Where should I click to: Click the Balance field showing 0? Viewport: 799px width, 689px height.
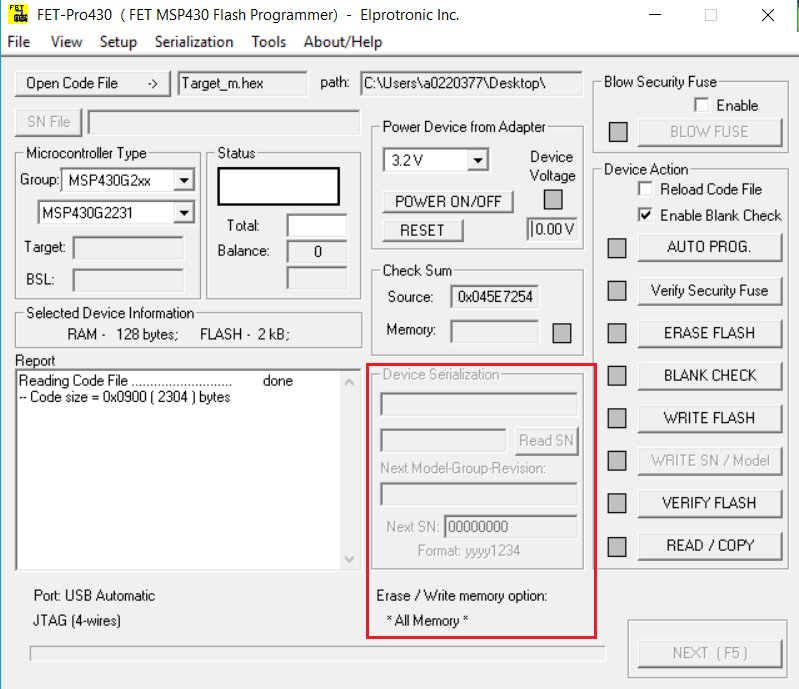pos(317,252)
